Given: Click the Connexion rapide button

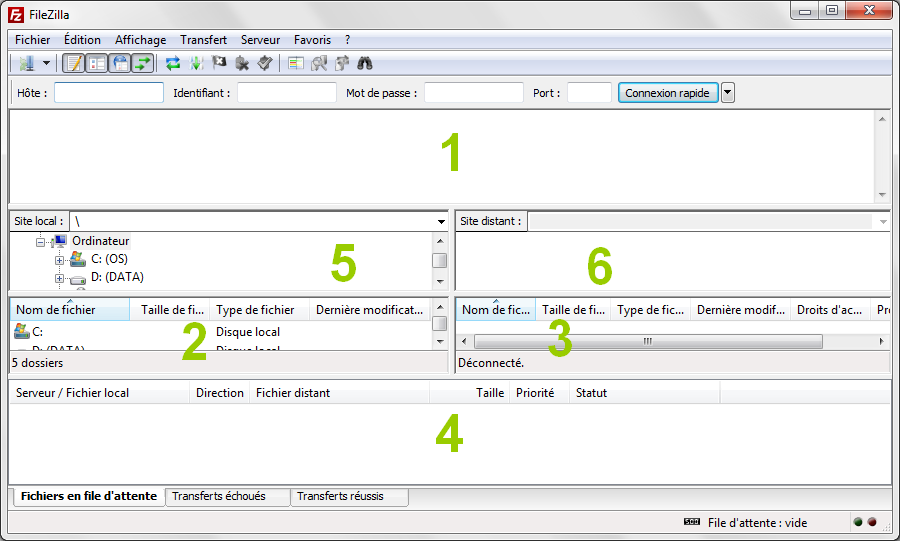Looking at the screenshot, I should 668,93.
